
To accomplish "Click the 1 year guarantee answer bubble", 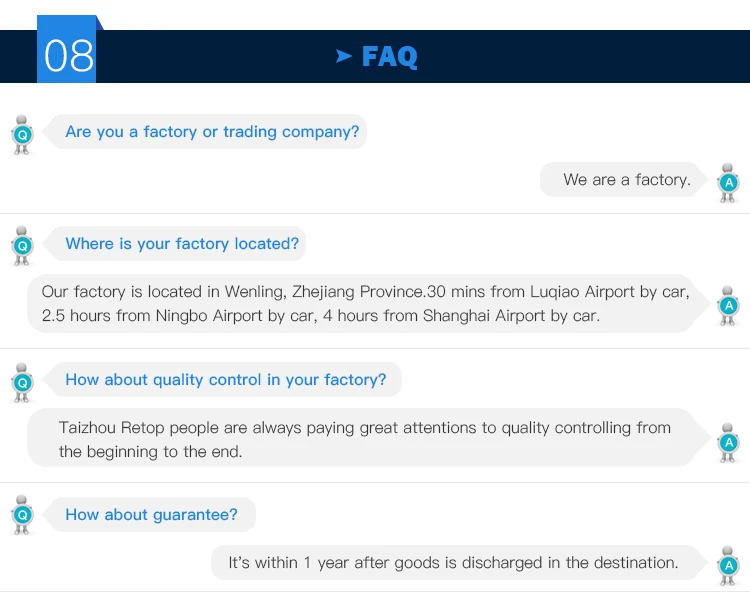I will pos(453,563).
